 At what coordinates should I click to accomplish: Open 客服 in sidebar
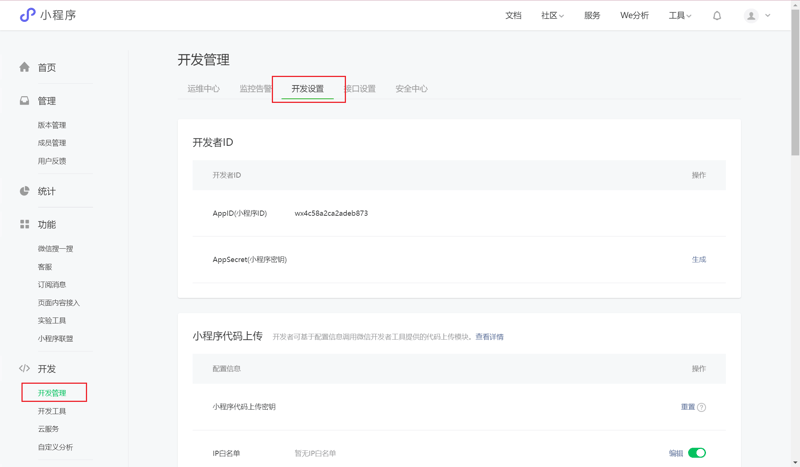[45, 267]
